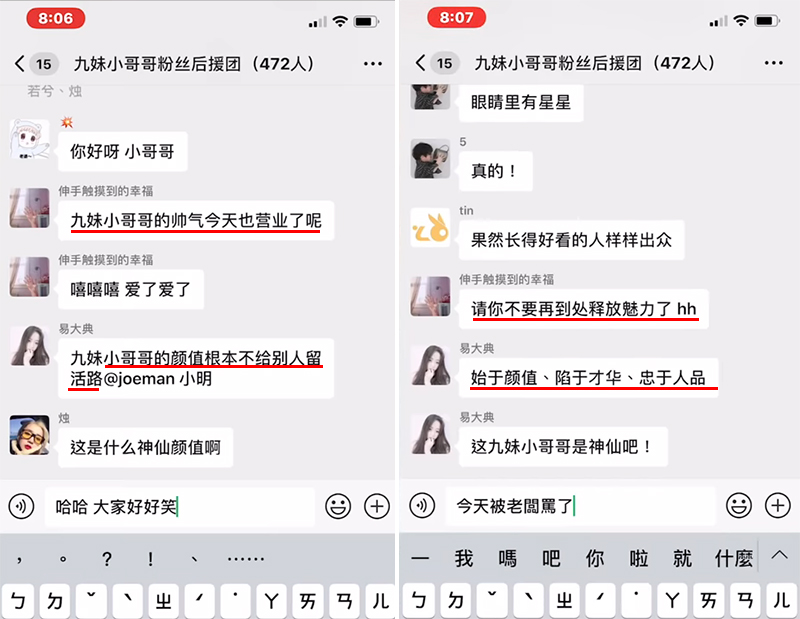
Task: Tap the ㄦ key on right keyboard
Action: [782, 601]
